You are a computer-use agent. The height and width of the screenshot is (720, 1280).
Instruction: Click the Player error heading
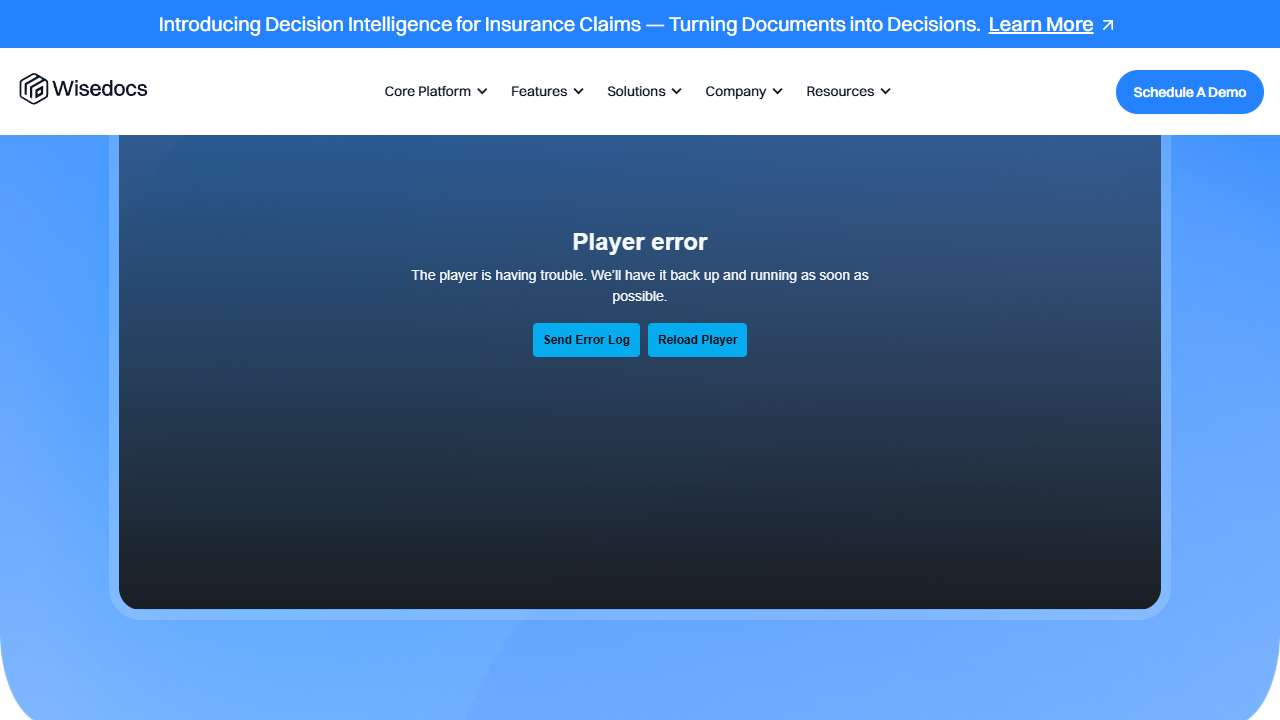[640, 242]
